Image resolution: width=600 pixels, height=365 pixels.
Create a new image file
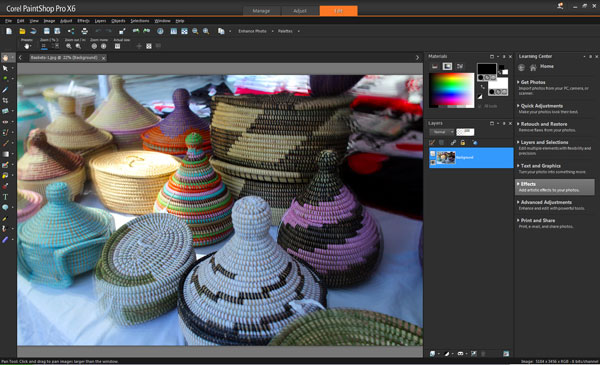click(9, 31)
